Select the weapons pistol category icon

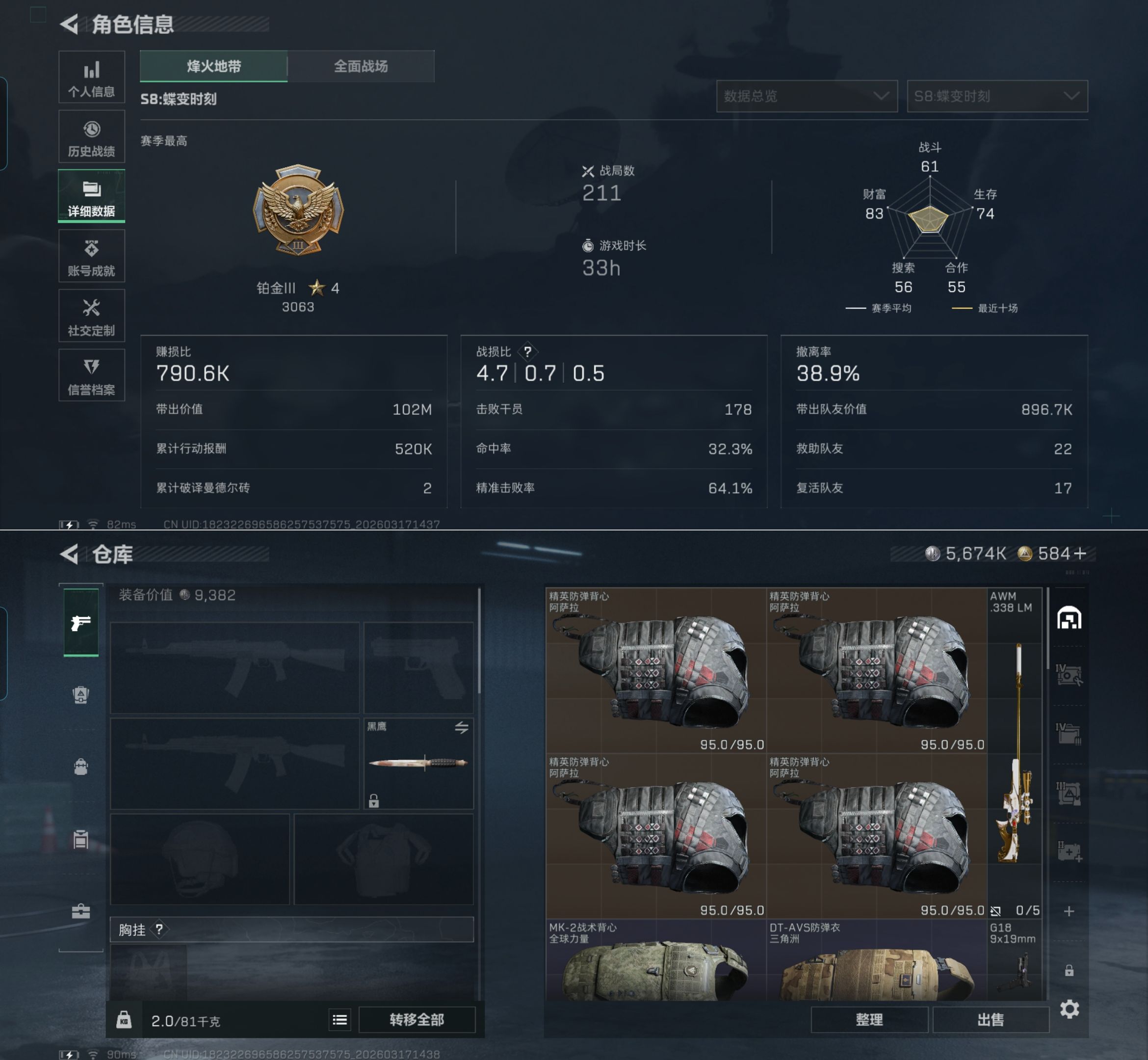[x=81, y=622]
